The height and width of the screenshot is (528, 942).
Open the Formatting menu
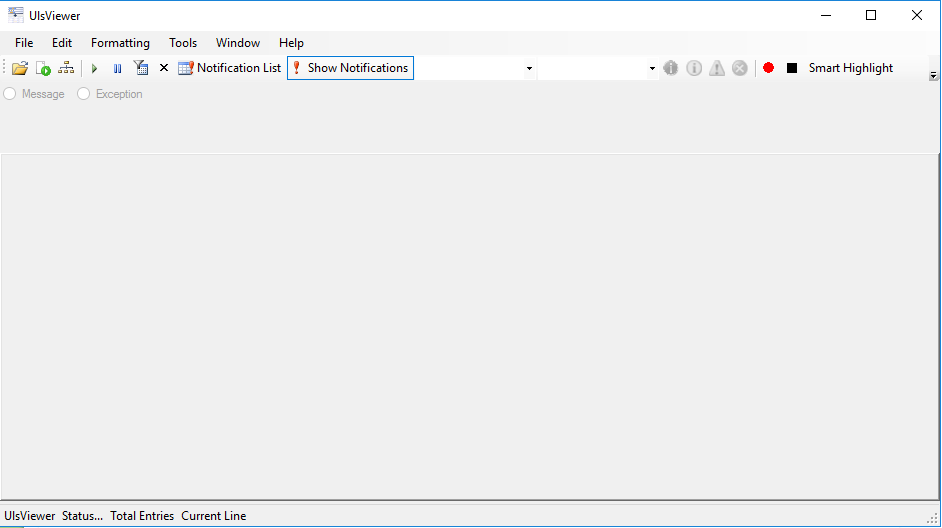click(x=120, y=43)
